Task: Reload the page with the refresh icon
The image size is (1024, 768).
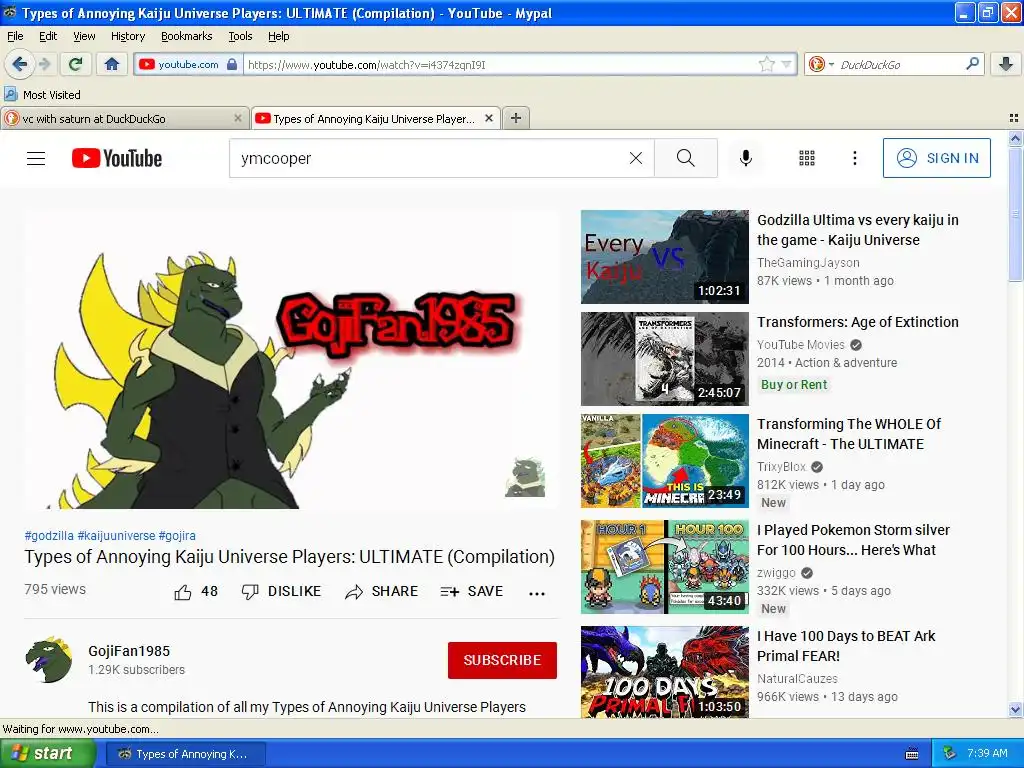Action: point(76,64)
